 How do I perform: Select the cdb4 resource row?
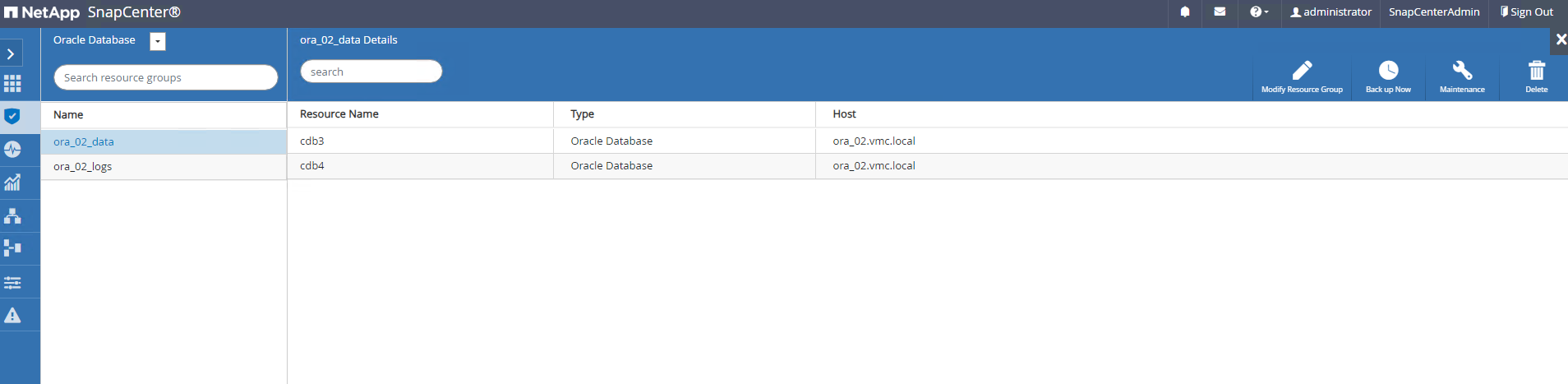click(x=927, y=165)
